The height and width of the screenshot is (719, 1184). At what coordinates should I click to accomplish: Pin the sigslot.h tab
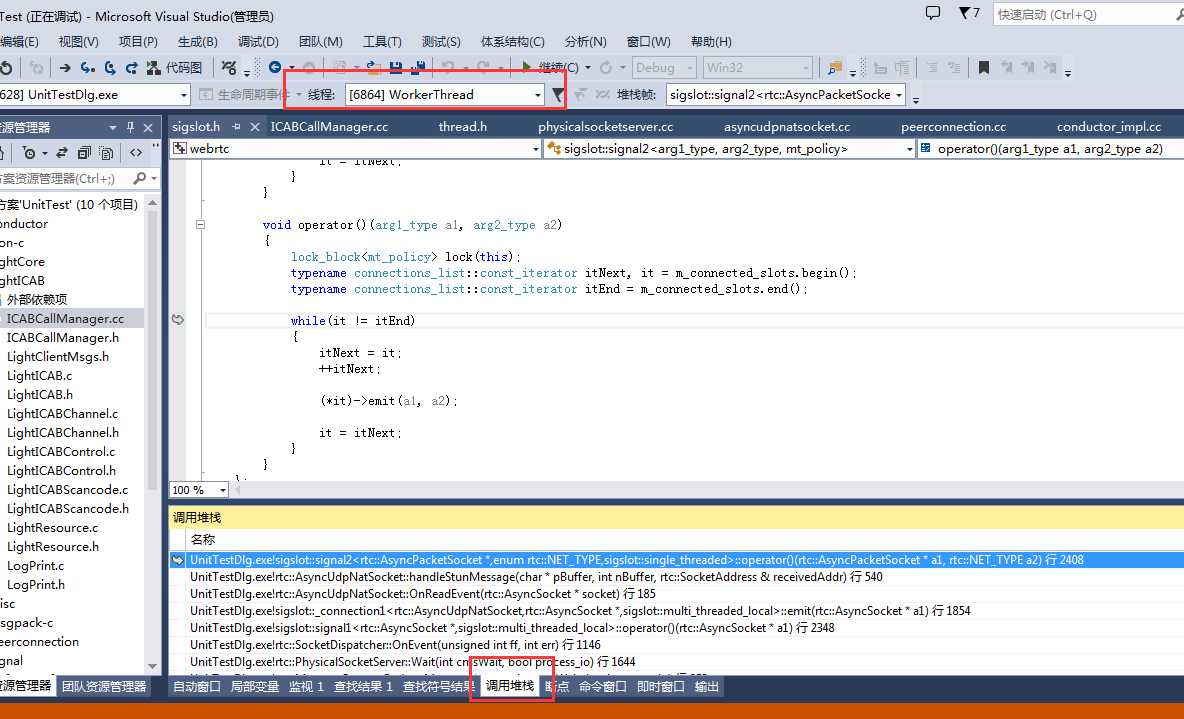[236, 128]
